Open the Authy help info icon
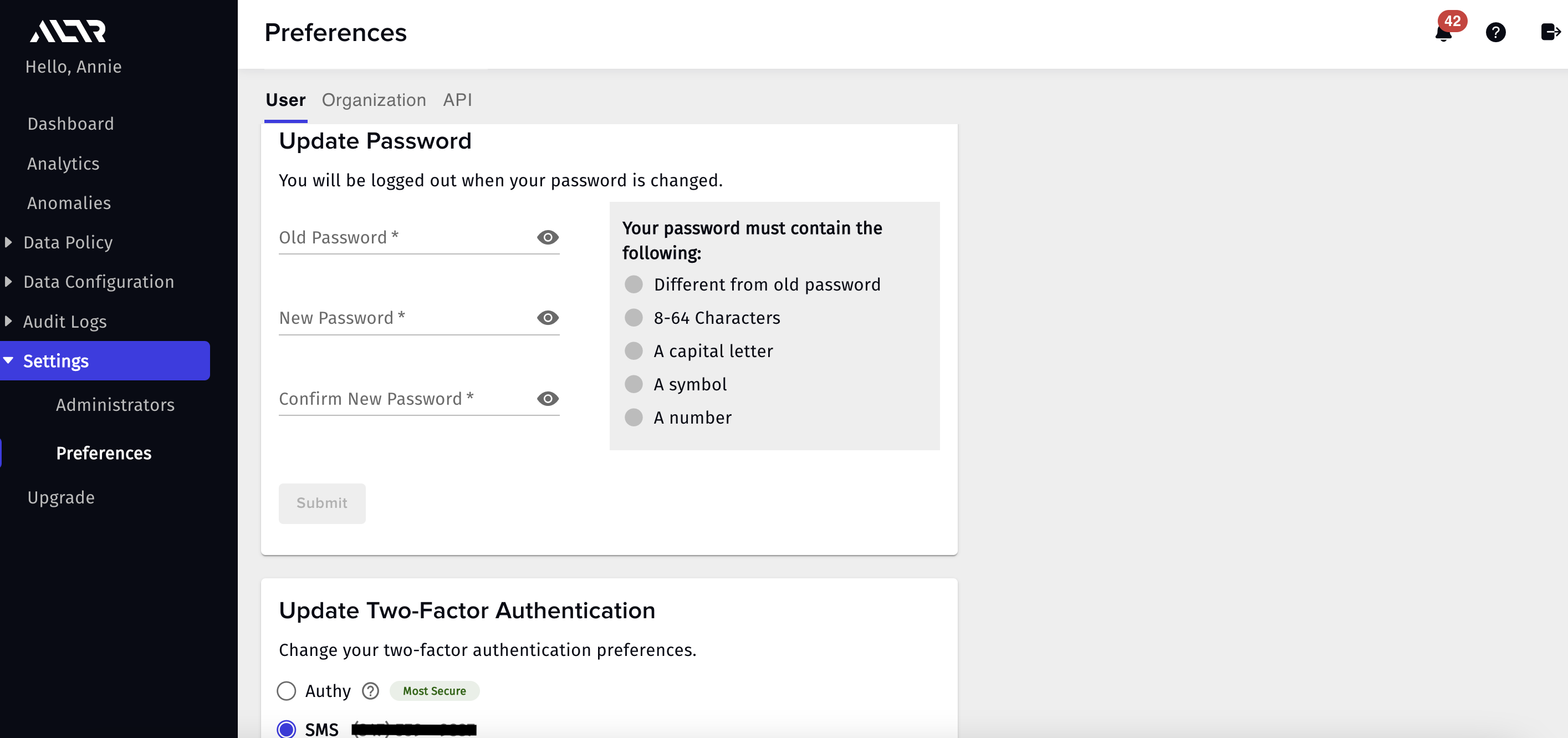Viewport: 1568px width, 738px height. (x=370, y=690)
